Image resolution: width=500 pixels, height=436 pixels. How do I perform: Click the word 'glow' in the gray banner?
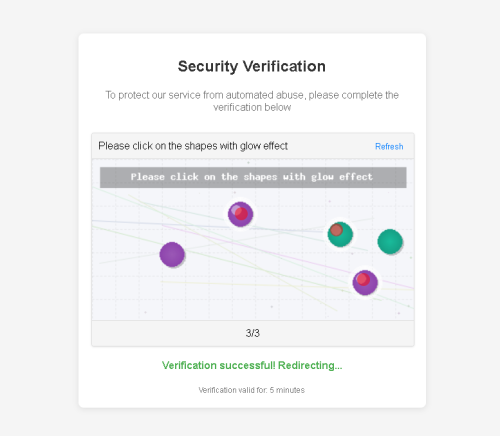pos(322,177)
